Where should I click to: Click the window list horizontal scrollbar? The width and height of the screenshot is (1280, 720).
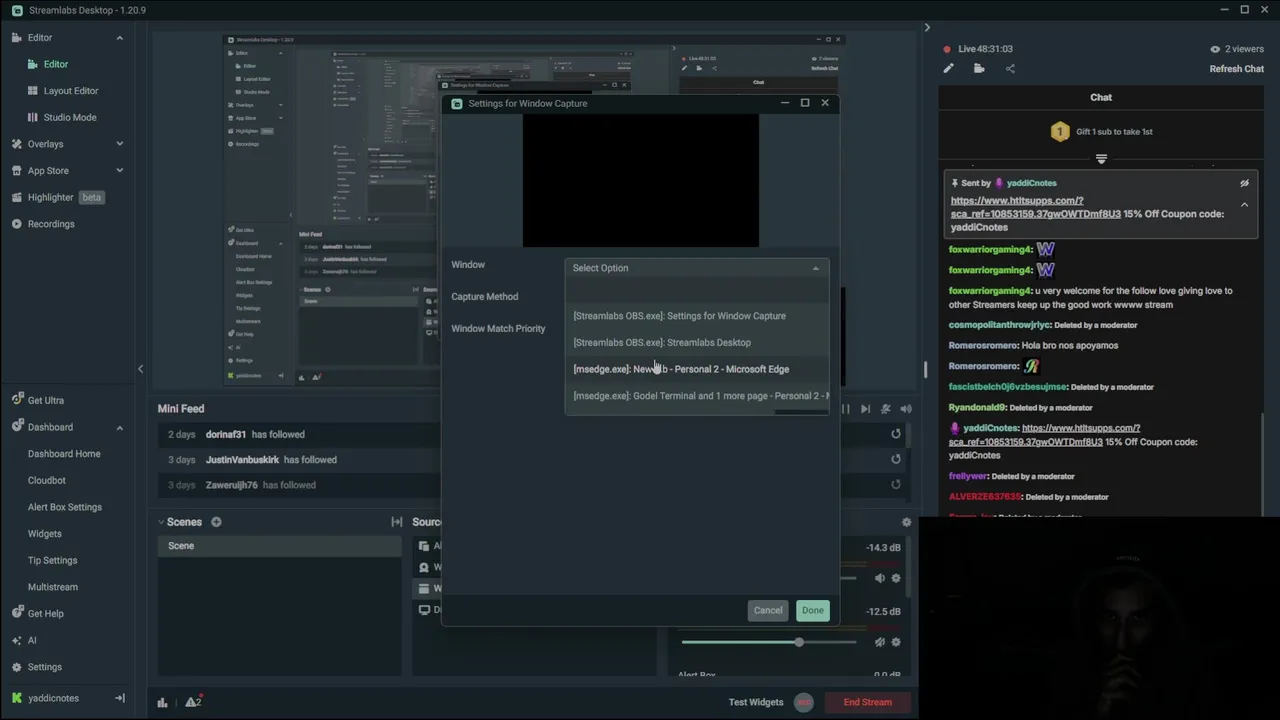pos(800,412)
